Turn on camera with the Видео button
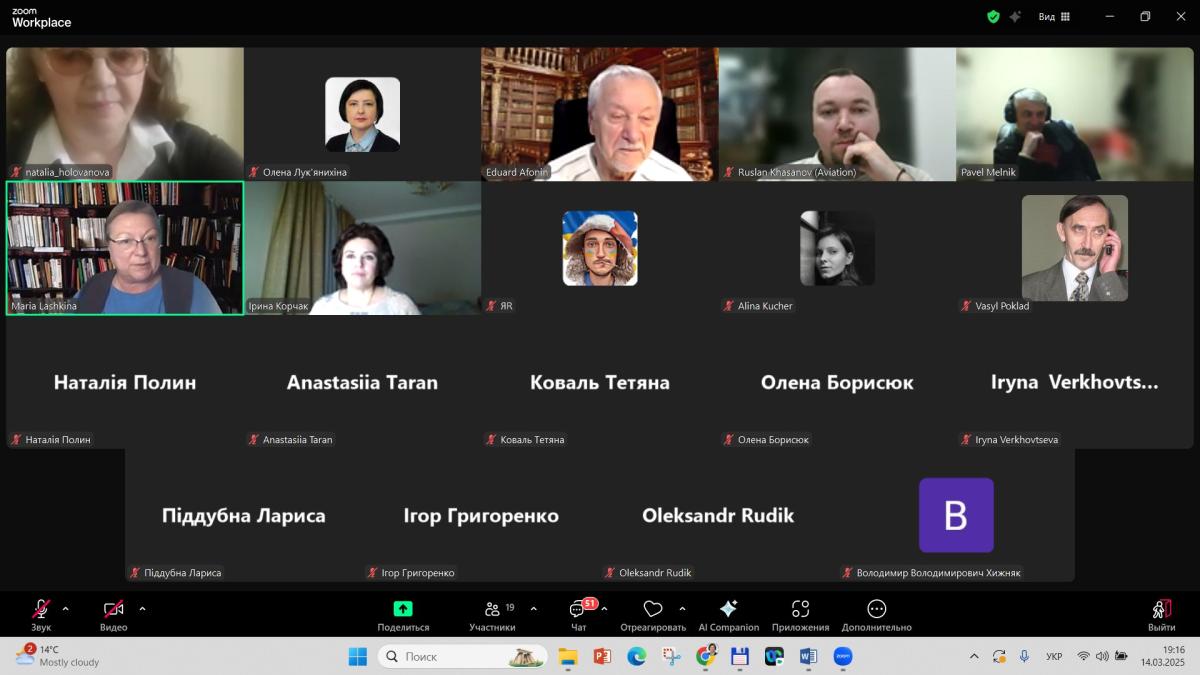Viewport: 1200px width, 675px height. tap(113, 611)
